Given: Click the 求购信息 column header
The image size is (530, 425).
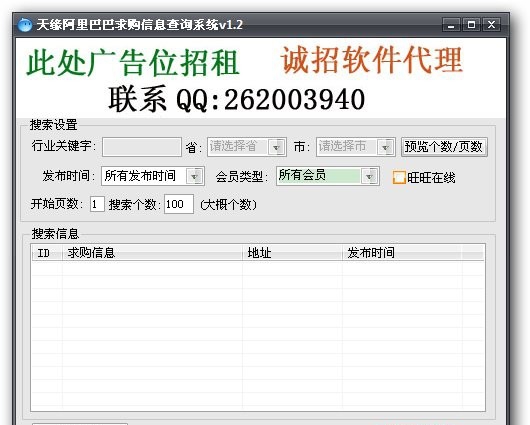Looking at the screenshot, I should pos(152,253).
